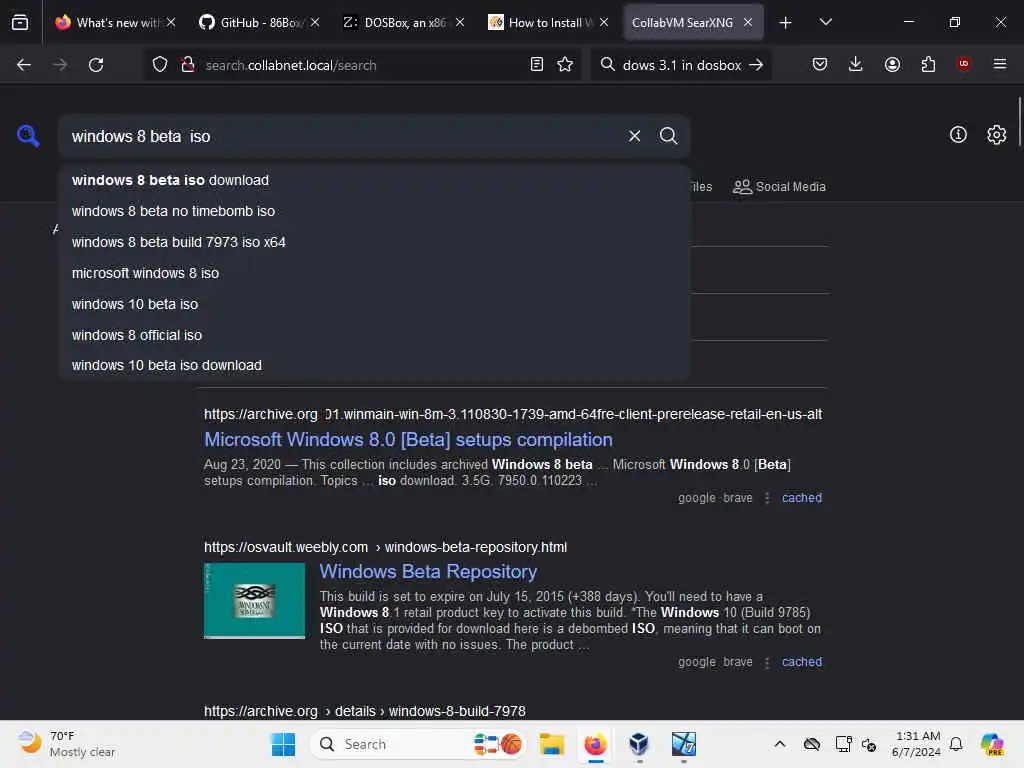Toggle reader view icon in address bar
This screenshot has width=1024, height=768.
(x=537, y=64)
